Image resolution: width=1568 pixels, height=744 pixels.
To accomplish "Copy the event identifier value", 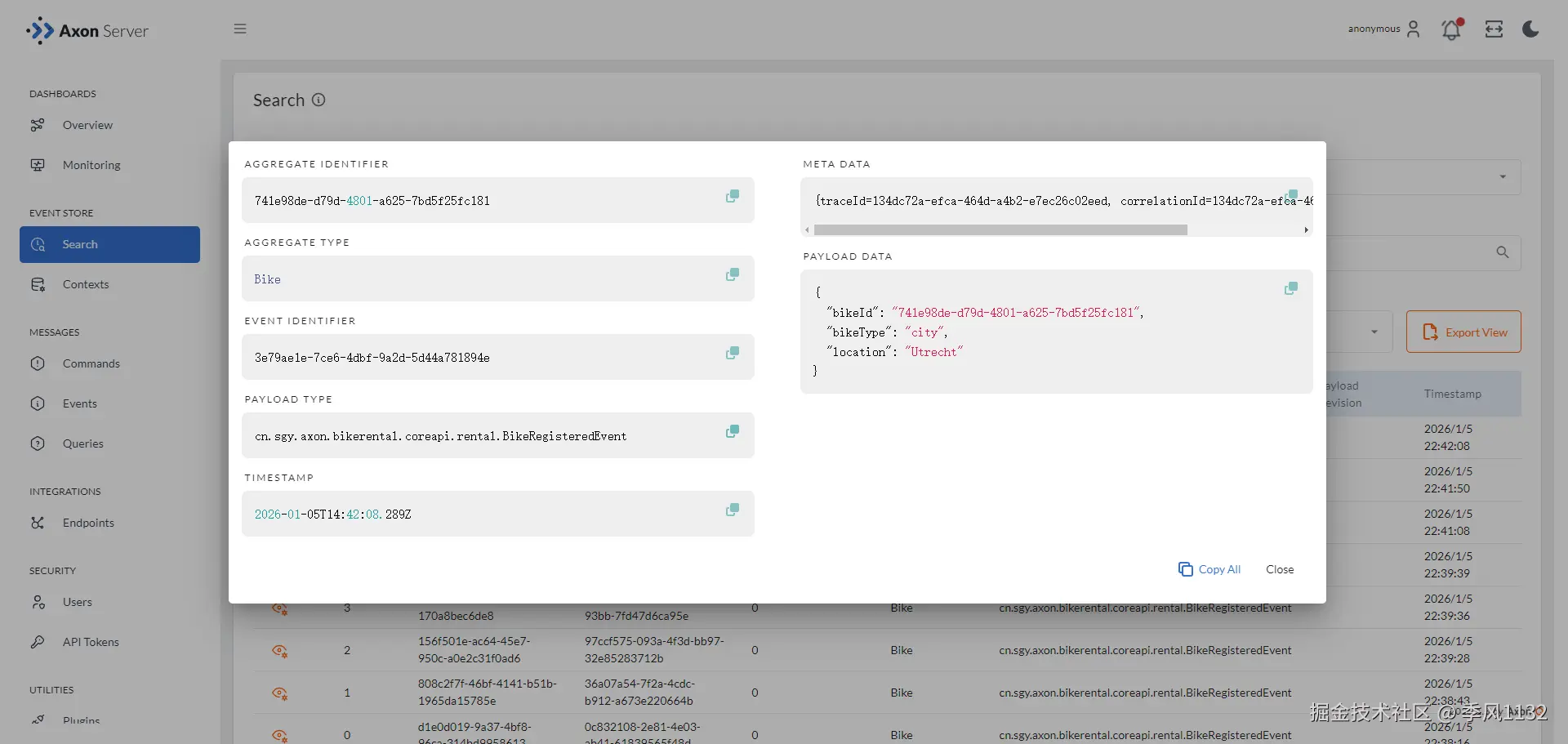I will point(733,353).
